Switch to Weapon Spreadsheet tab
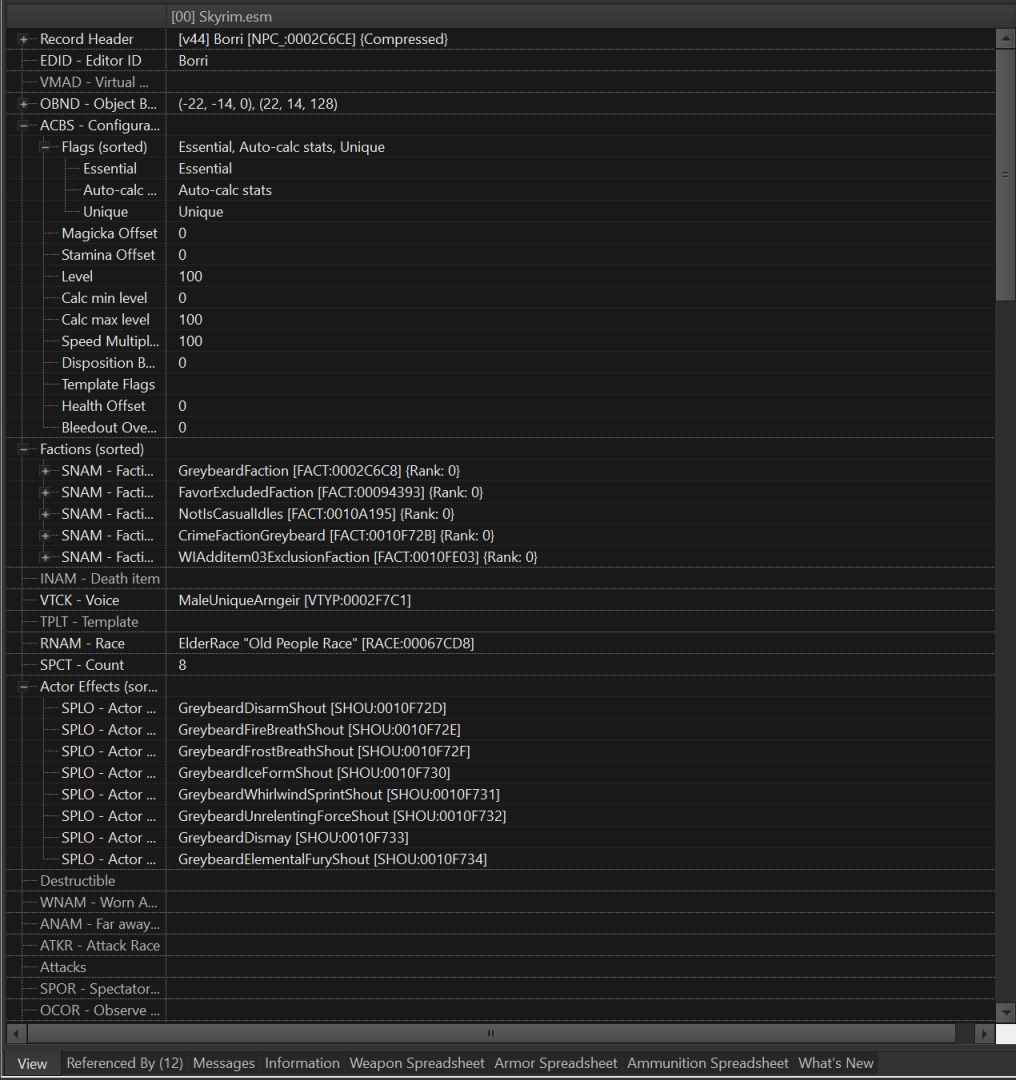The width and height of the screenshot is (1016, 1080). tap(417, 1063)
